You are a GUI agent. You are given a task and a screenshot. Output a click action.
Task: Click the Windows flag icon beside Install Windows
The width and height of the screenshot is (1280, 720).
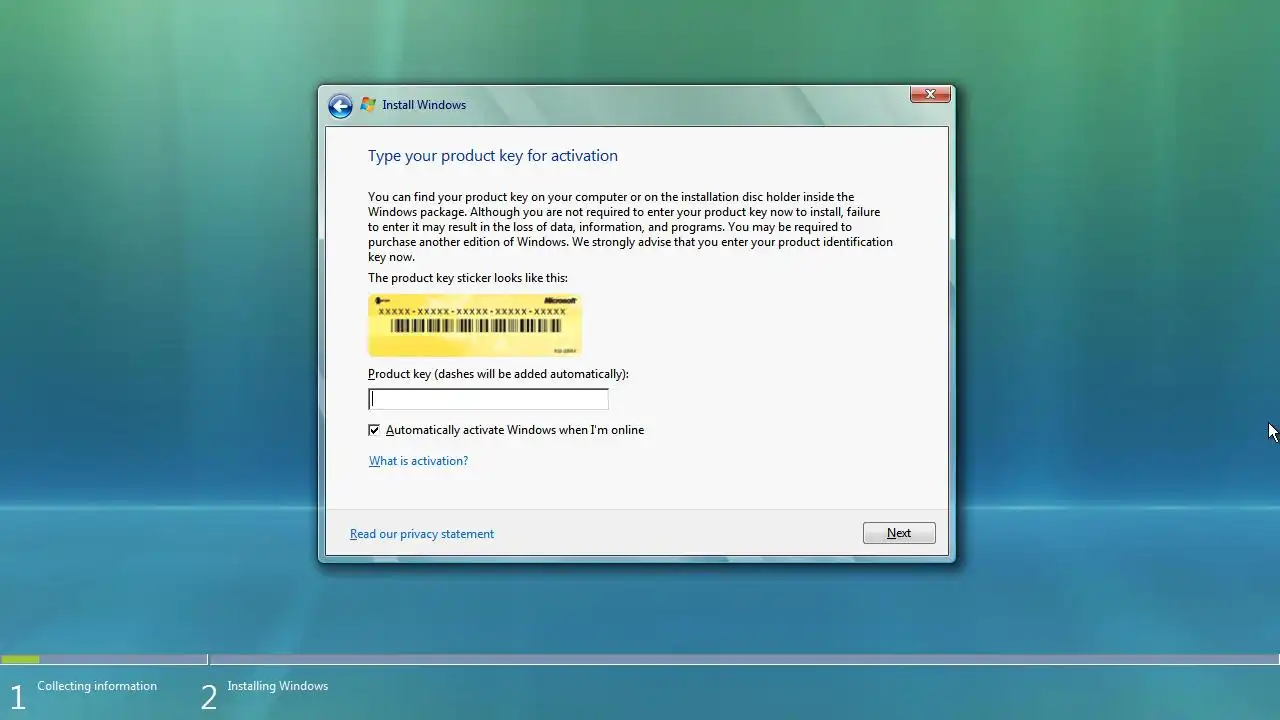pos(368,105)
